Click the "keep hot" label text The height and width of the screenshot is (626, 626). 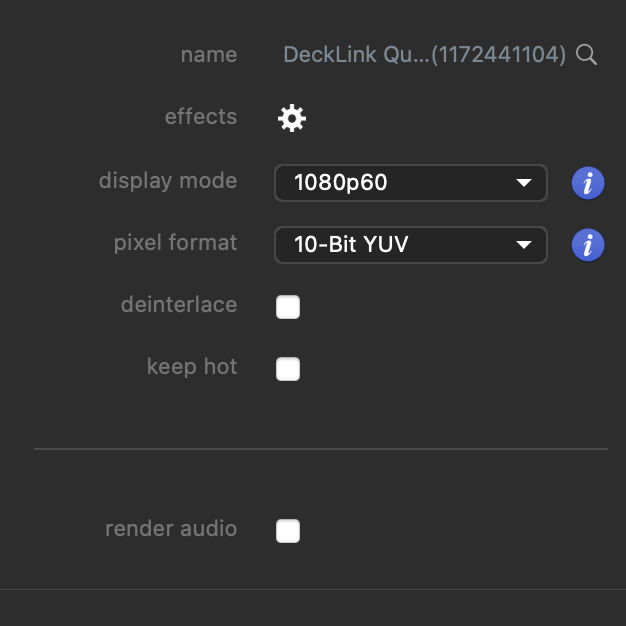coord(192,367)
